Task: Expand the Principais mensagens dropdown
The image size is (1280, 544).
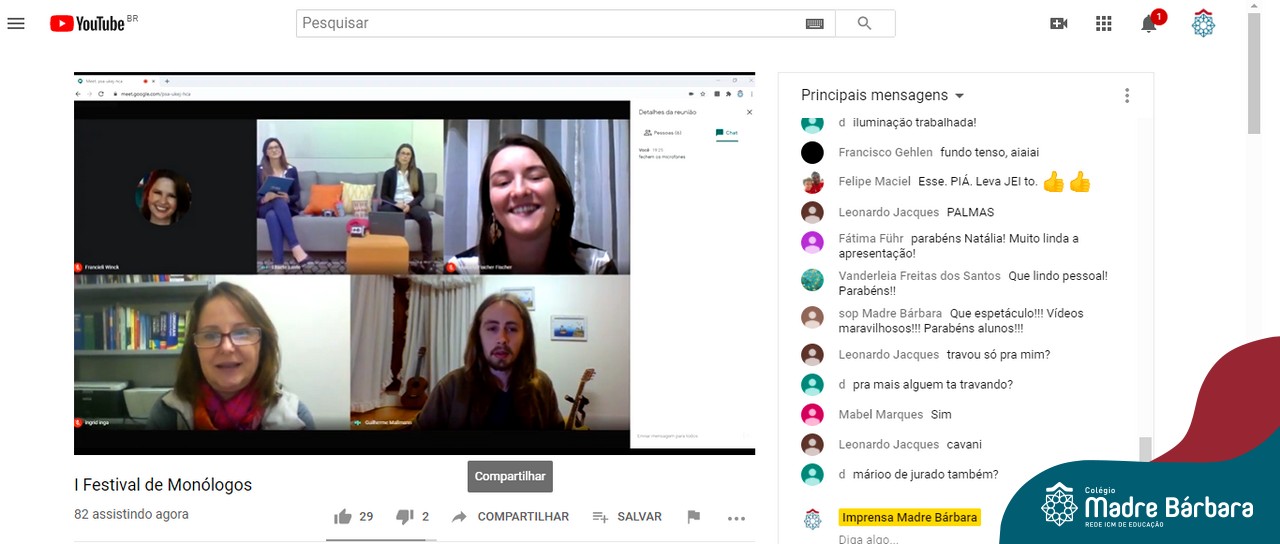Action: (883, 96)
